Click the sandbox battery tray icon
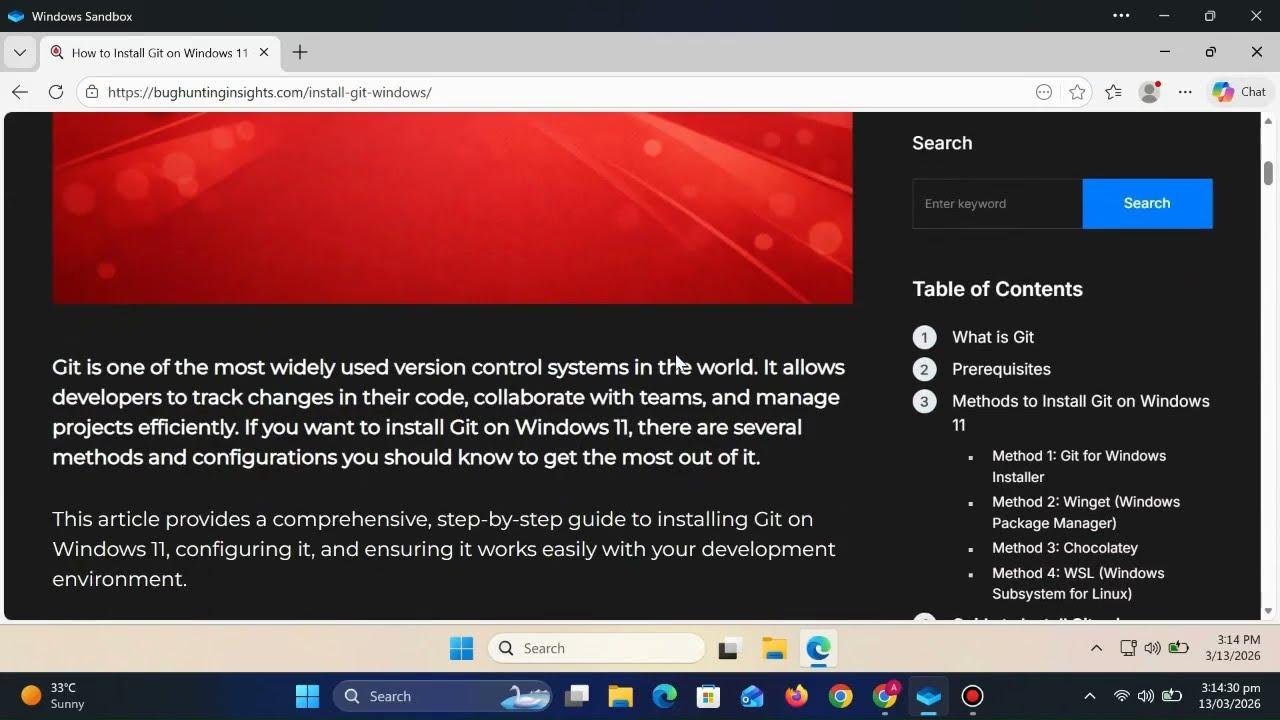1280x720 pixels. (1178, 648)
